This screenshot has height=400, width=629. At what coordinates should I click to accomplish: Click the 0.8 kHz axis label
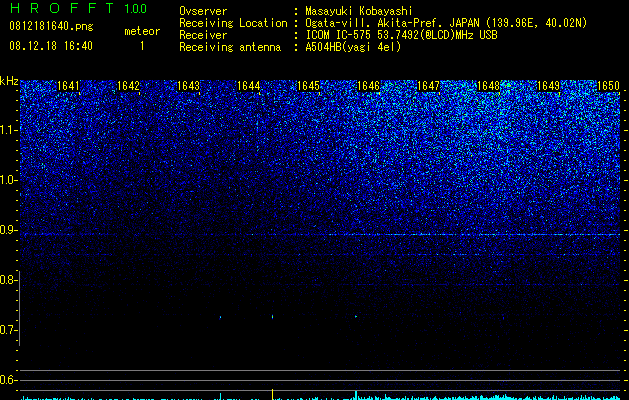pos(9,280)
